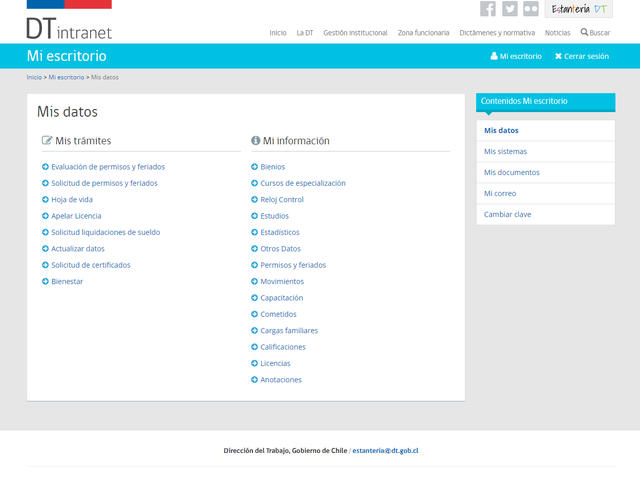Select Cambiar clave in the sidebar
Image resolution: width=640 pixels, height=477 pixels.
508,214
